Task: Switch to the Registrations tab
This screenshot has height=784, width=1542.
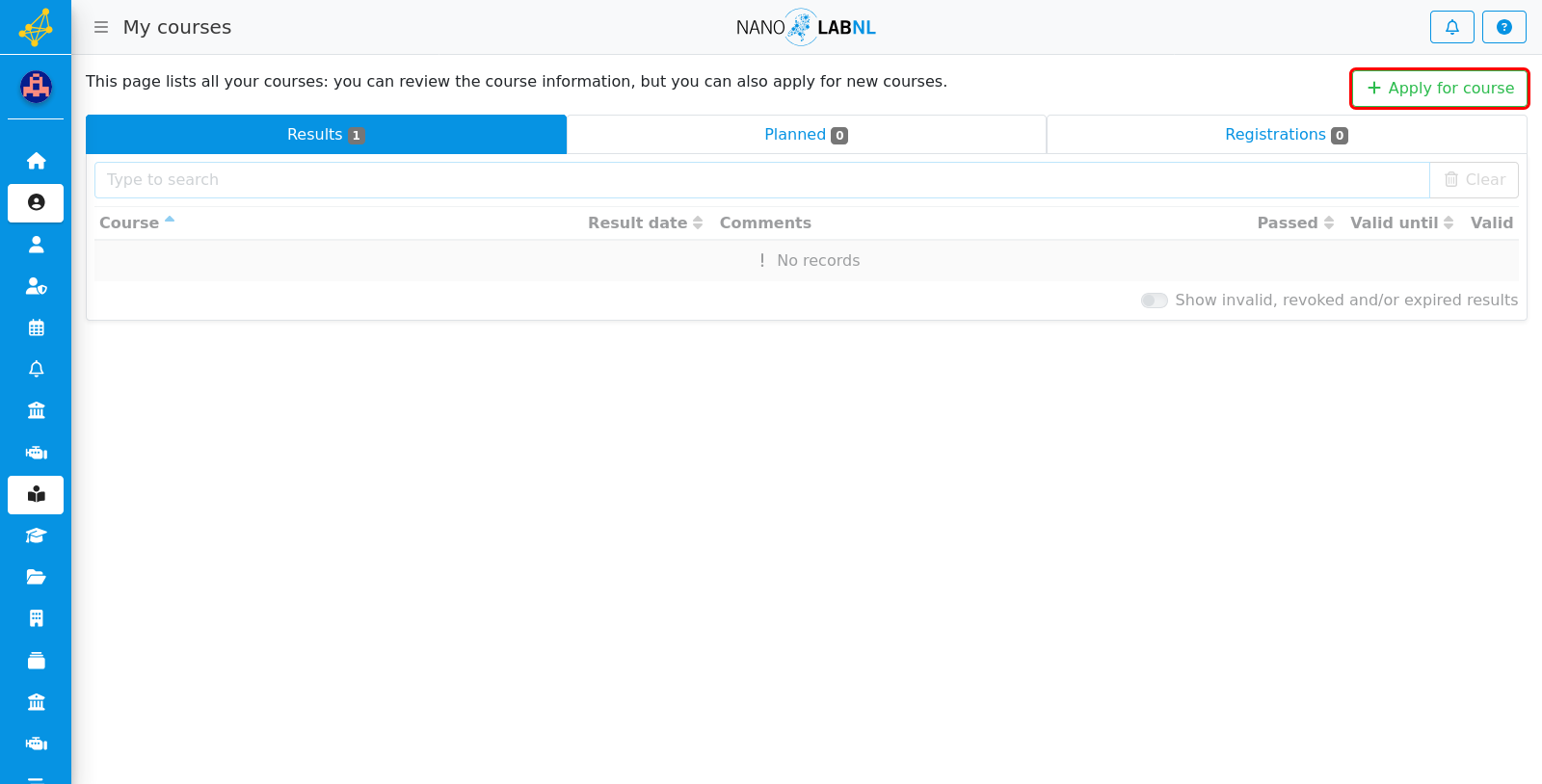Action: (1287, 135)
